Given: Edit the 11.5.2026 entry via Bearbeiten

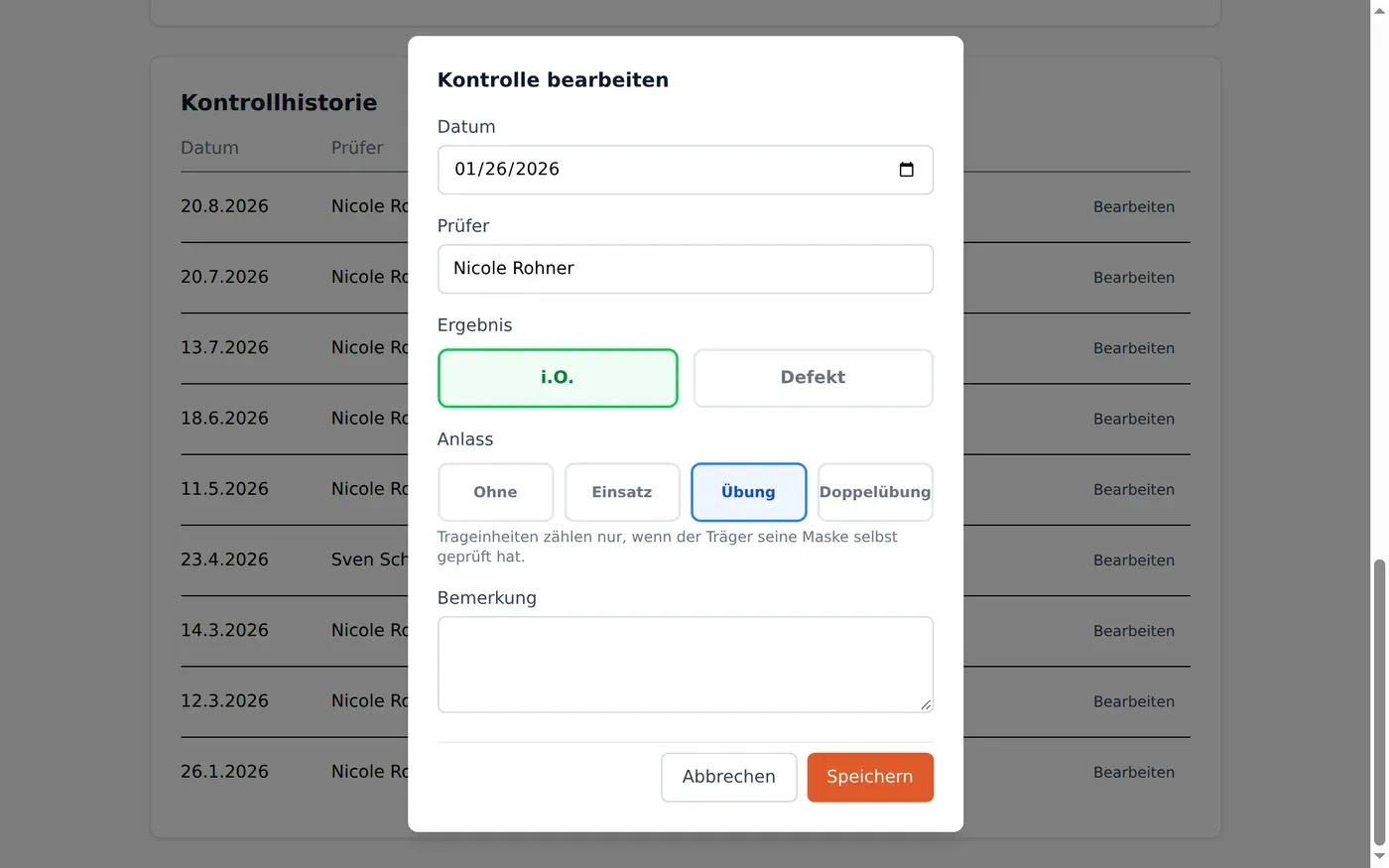Looking at the screenshot, I should coord(1134,490).
